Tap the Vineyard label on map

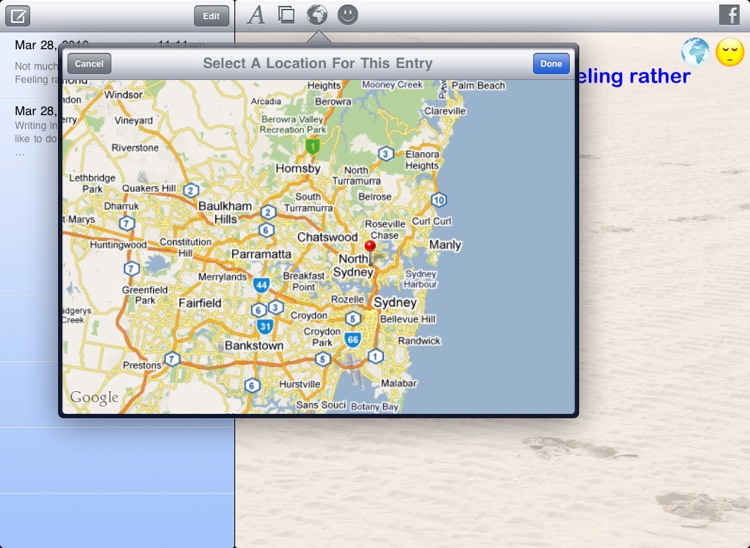click(x=133, y=121)
